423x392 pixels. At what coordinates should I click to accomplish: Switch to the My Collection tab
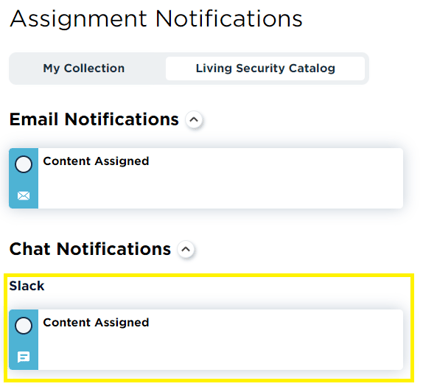click(84, 68)
